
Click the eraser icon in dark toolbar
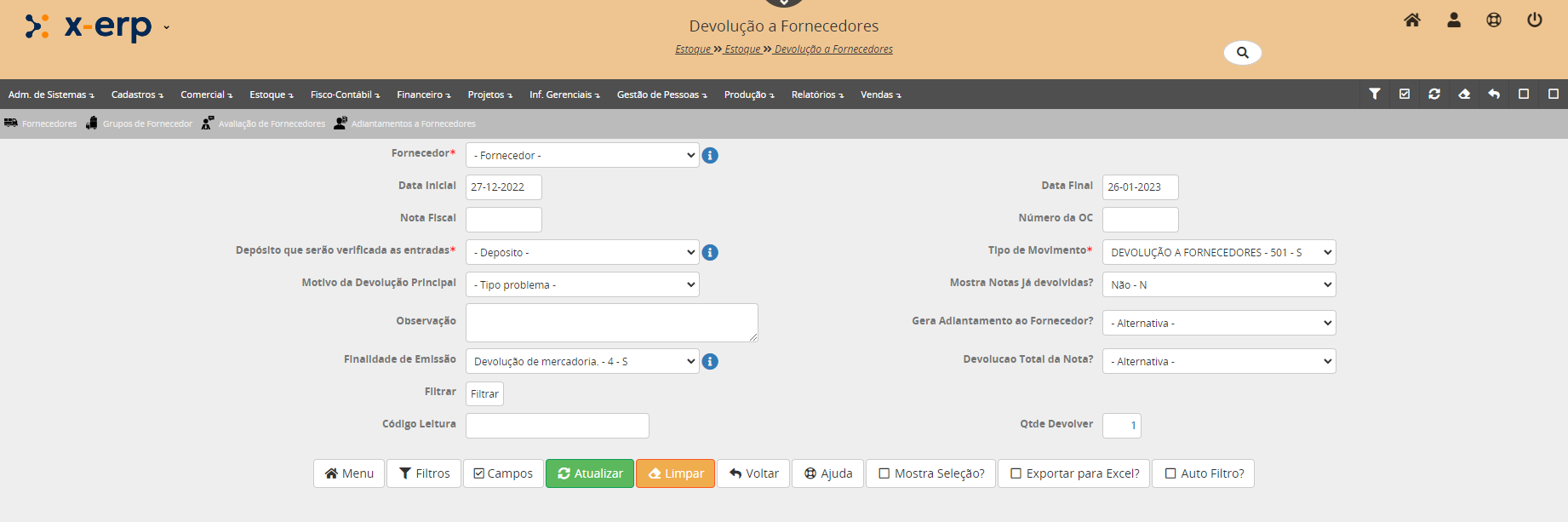1464,94
